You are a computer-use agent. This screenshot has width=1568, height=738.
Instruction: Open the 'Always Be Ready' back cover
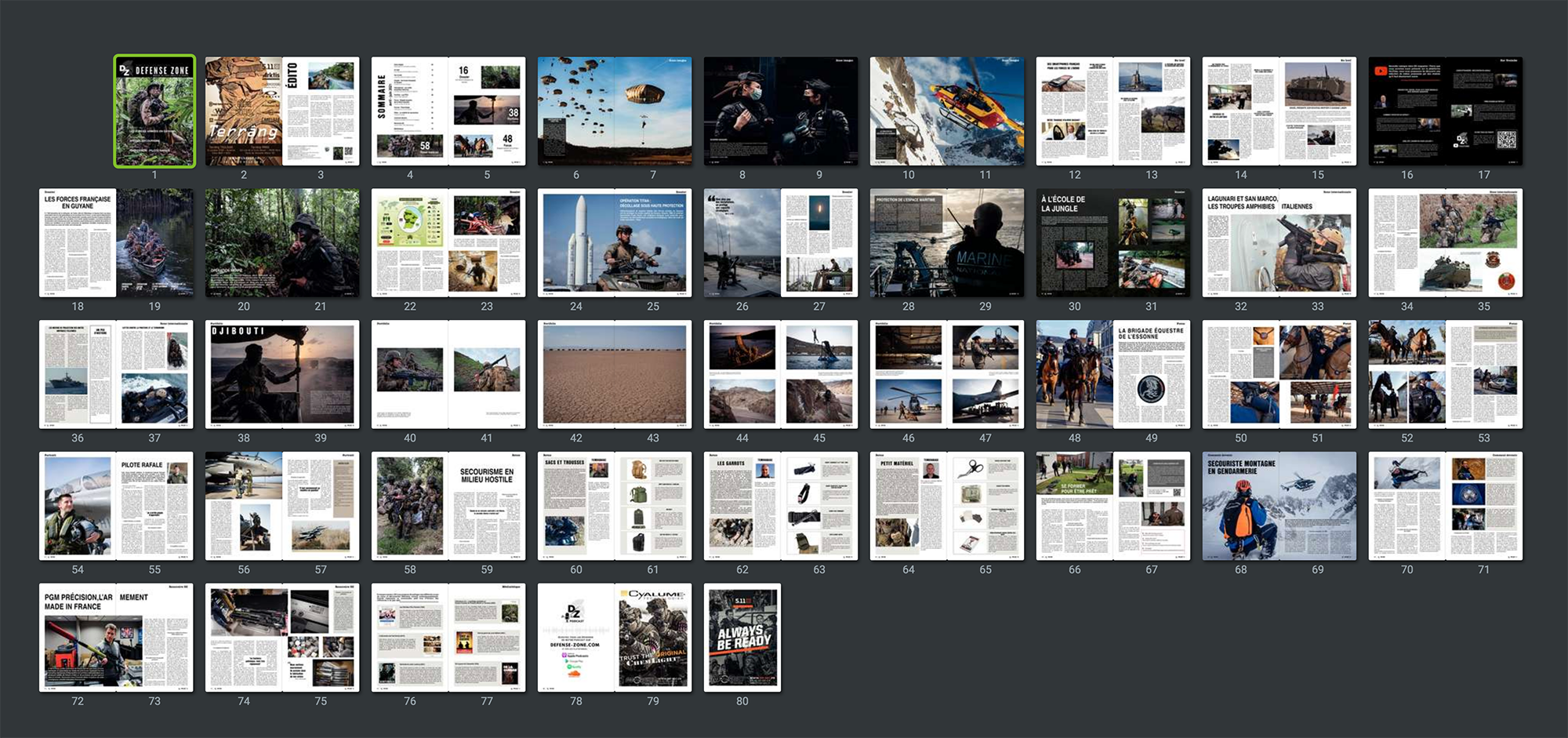click(742, 638)
